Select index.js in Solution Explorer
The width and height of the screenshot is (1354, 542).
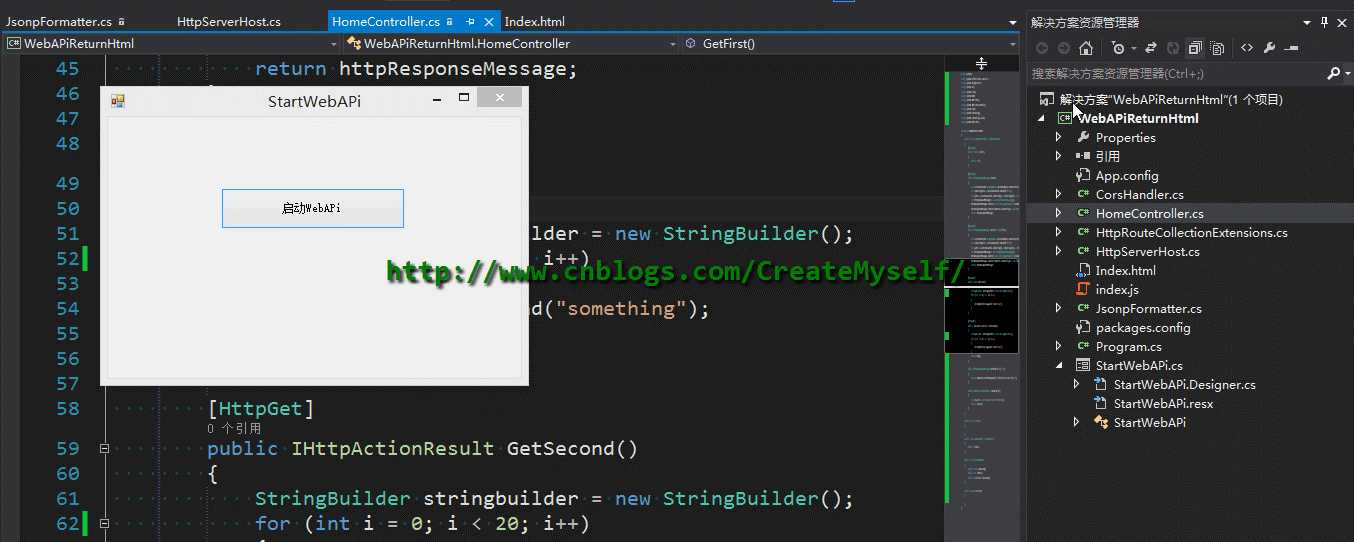point(1117,289)
